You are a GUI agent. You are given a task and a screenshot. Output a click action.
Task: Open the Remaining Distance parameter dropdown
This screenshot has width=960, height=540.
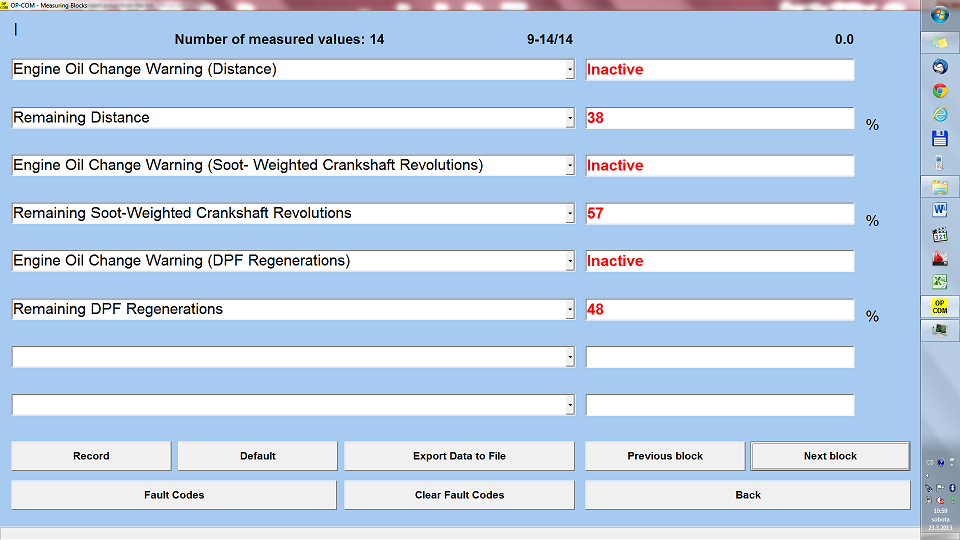pos(570,118)
